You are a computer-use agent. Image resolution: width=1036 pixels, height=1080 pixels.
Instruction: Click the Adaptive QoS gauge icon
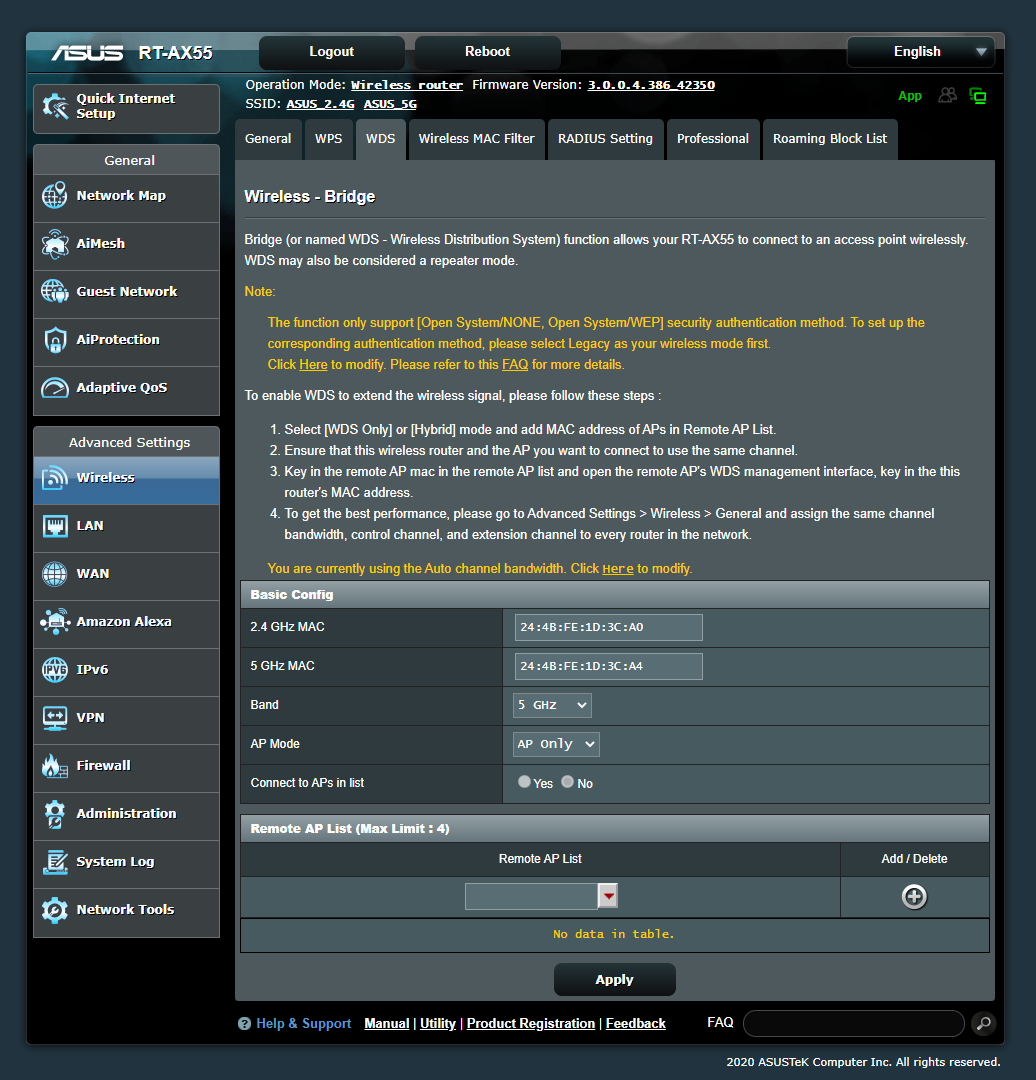point(54,388)
